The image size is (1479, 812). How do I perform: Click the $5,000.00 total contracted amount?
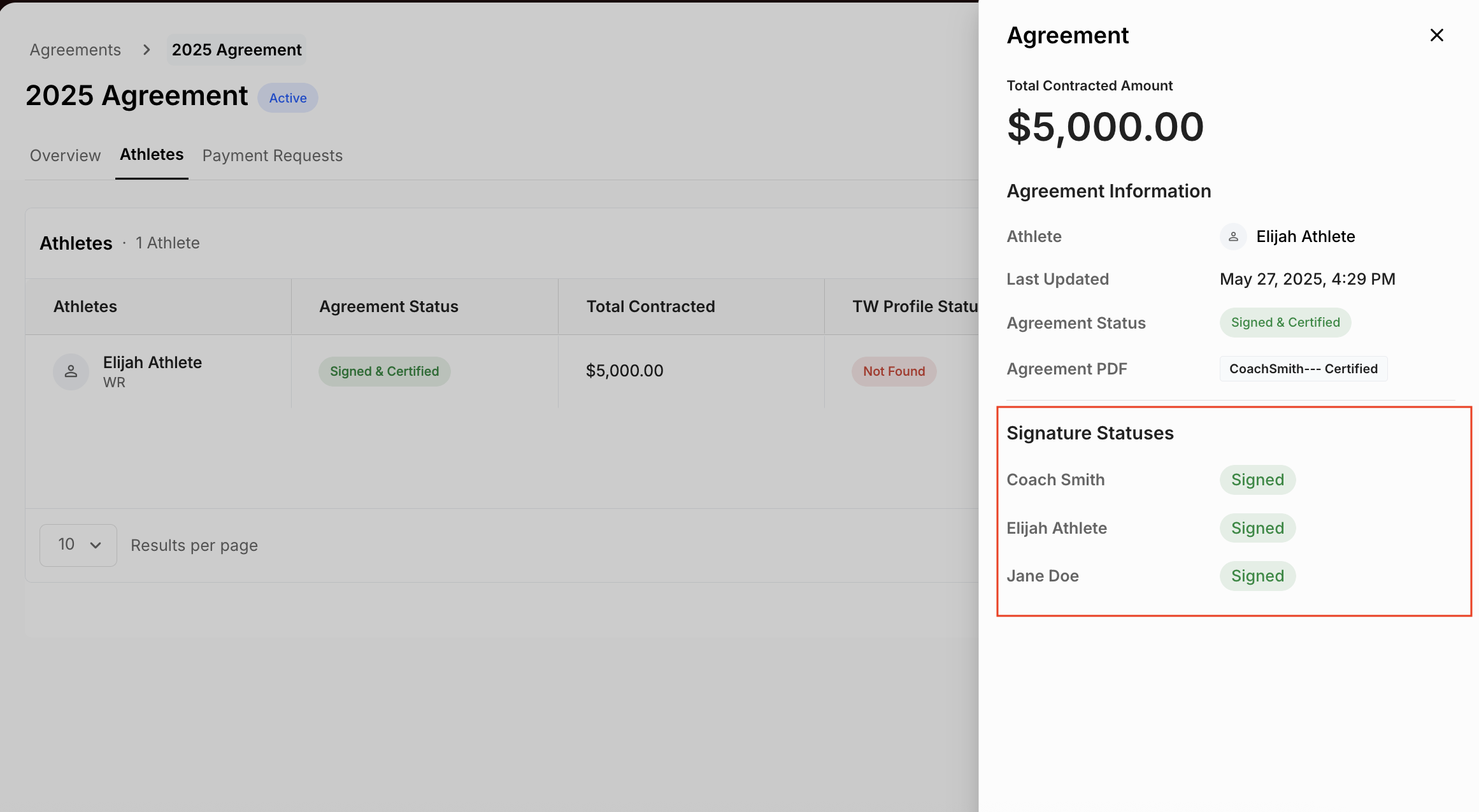coord(1105,127)
